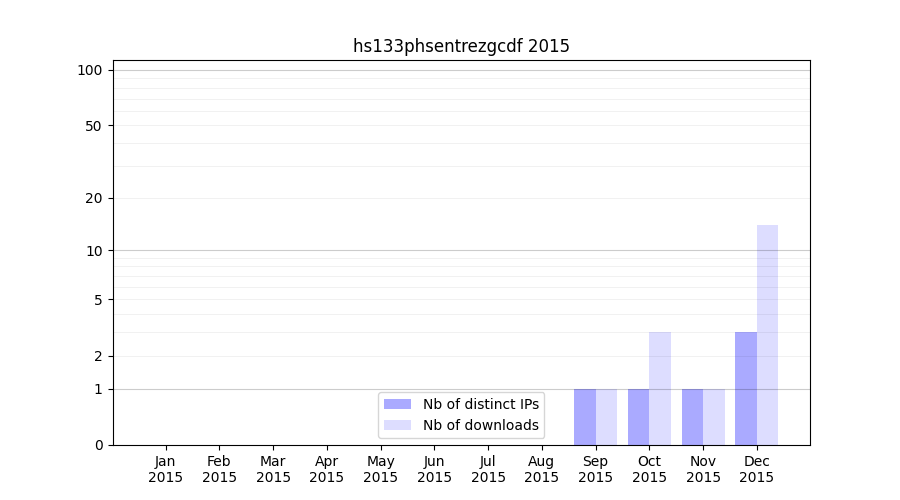
Task: Select the 'Nb of downloads' legend text
Action: [x=480, y=425]
